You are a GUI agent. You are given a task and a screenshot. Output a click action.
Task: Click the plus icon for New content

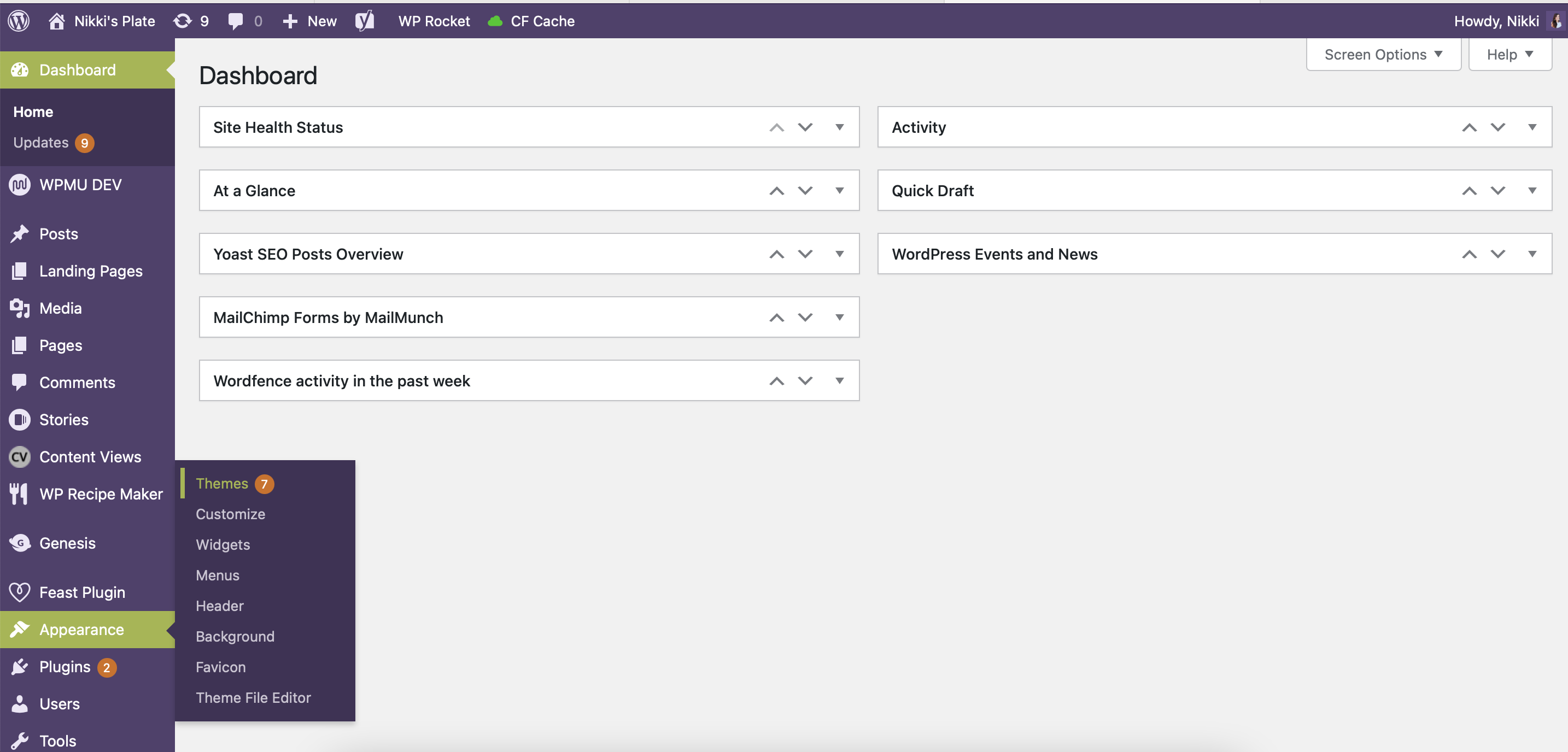pyautogui.click(x=290, y=21)
